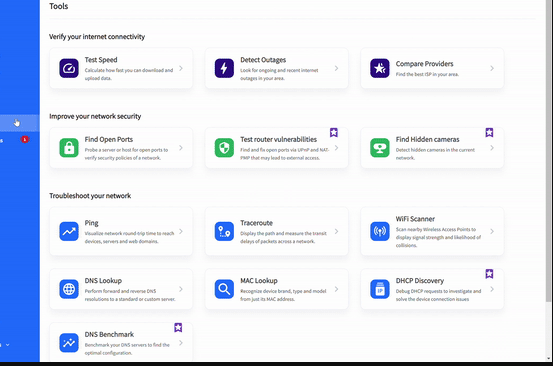This screenshot has height=366, width=553.
Task: Expand the sidebar bottom dropdown chevron
Action: pyautogui.click(x=7, y=345)
